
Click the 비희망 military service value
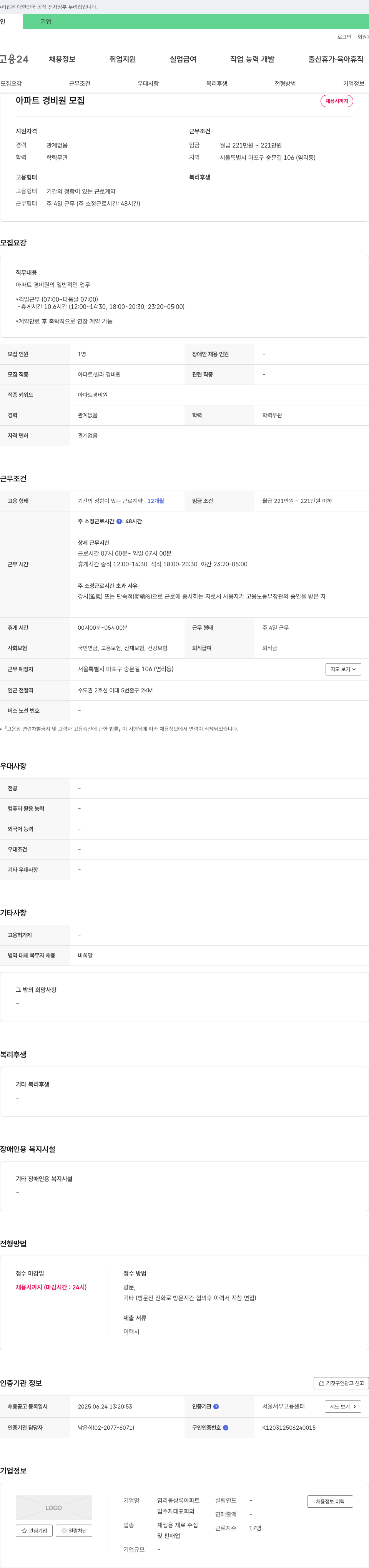[85, 956]
